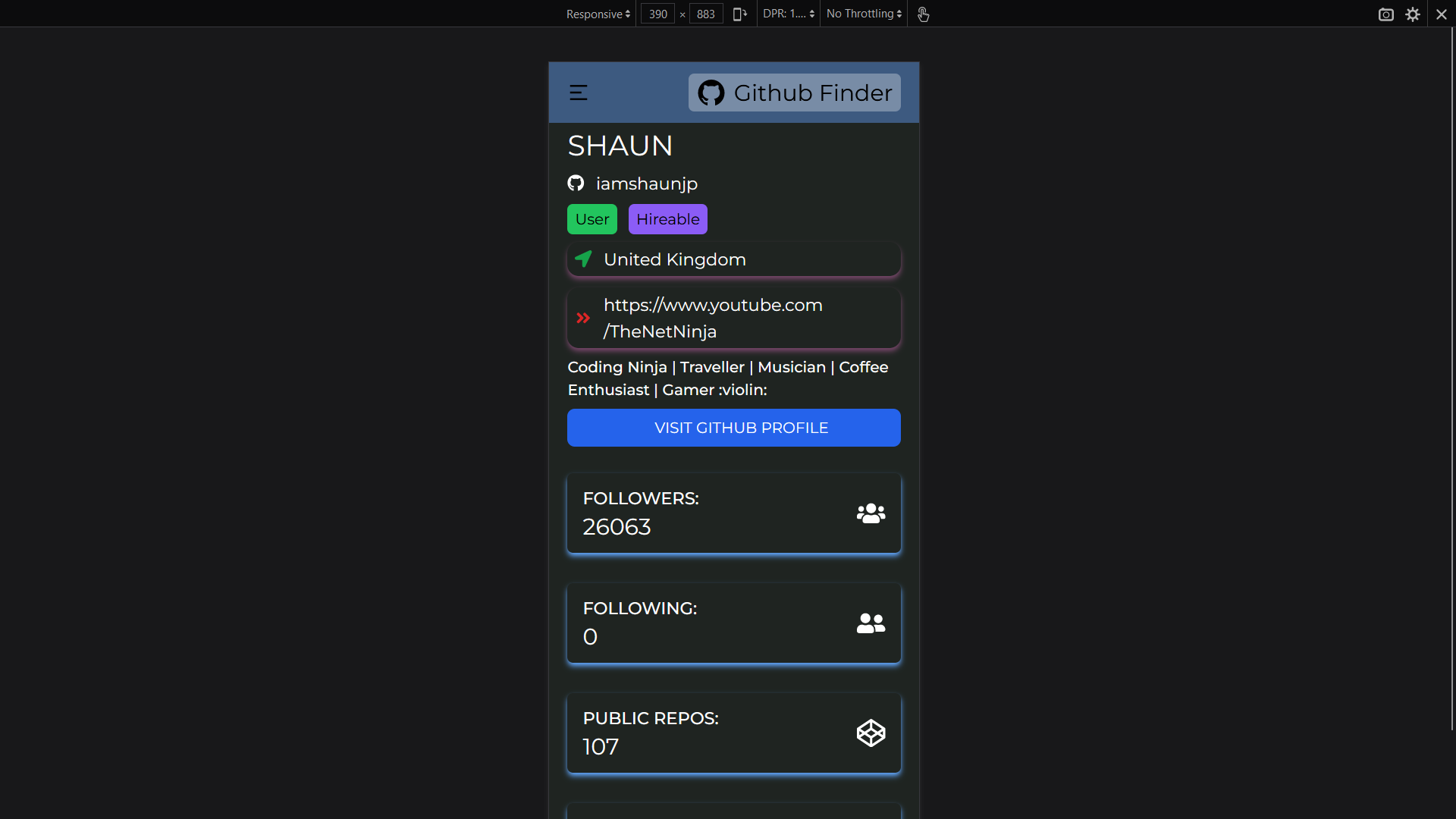Click the green User badge
1456x819 pixels.
point(591,218)
